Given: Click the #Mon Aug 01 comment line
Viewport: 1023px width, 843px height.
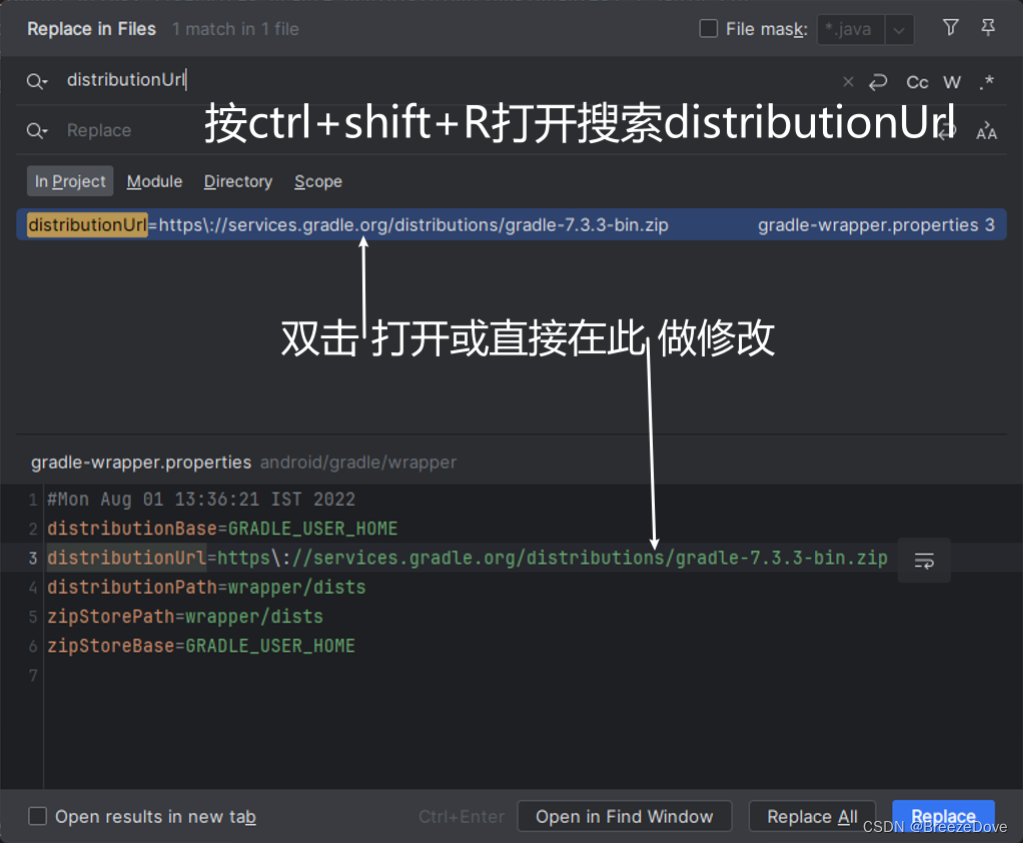Looking at the screenshot, I should coord(201,499).
